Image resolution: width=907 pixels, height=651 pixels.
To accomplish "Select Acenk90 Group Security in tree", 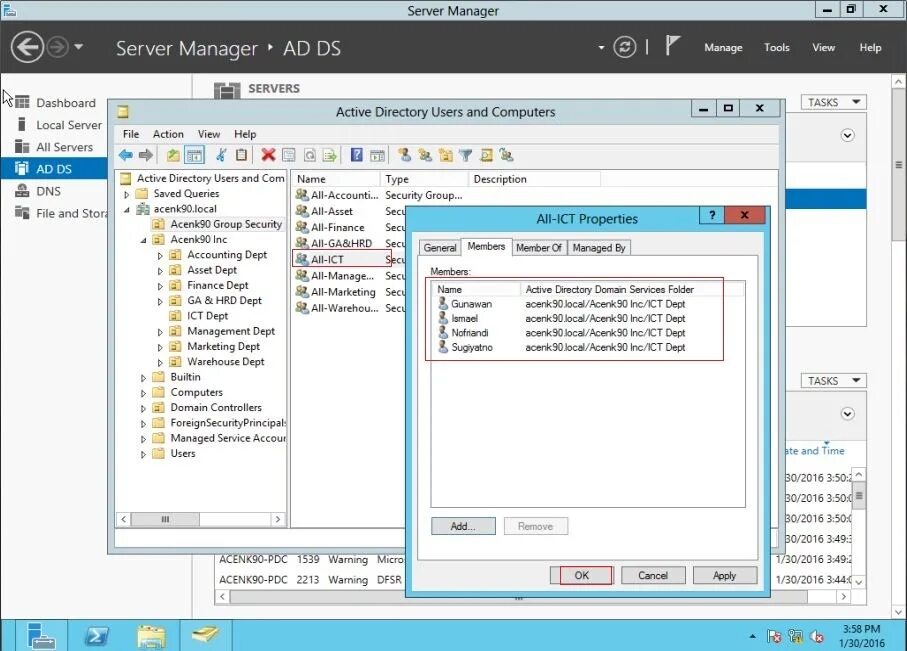I will point(226,225).
